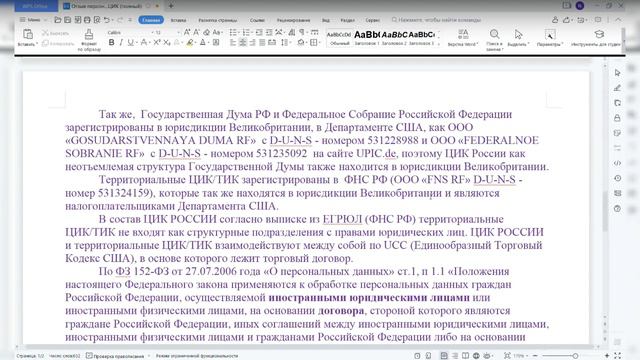Switch to web layout view in status bar

[x=476, y=356]
